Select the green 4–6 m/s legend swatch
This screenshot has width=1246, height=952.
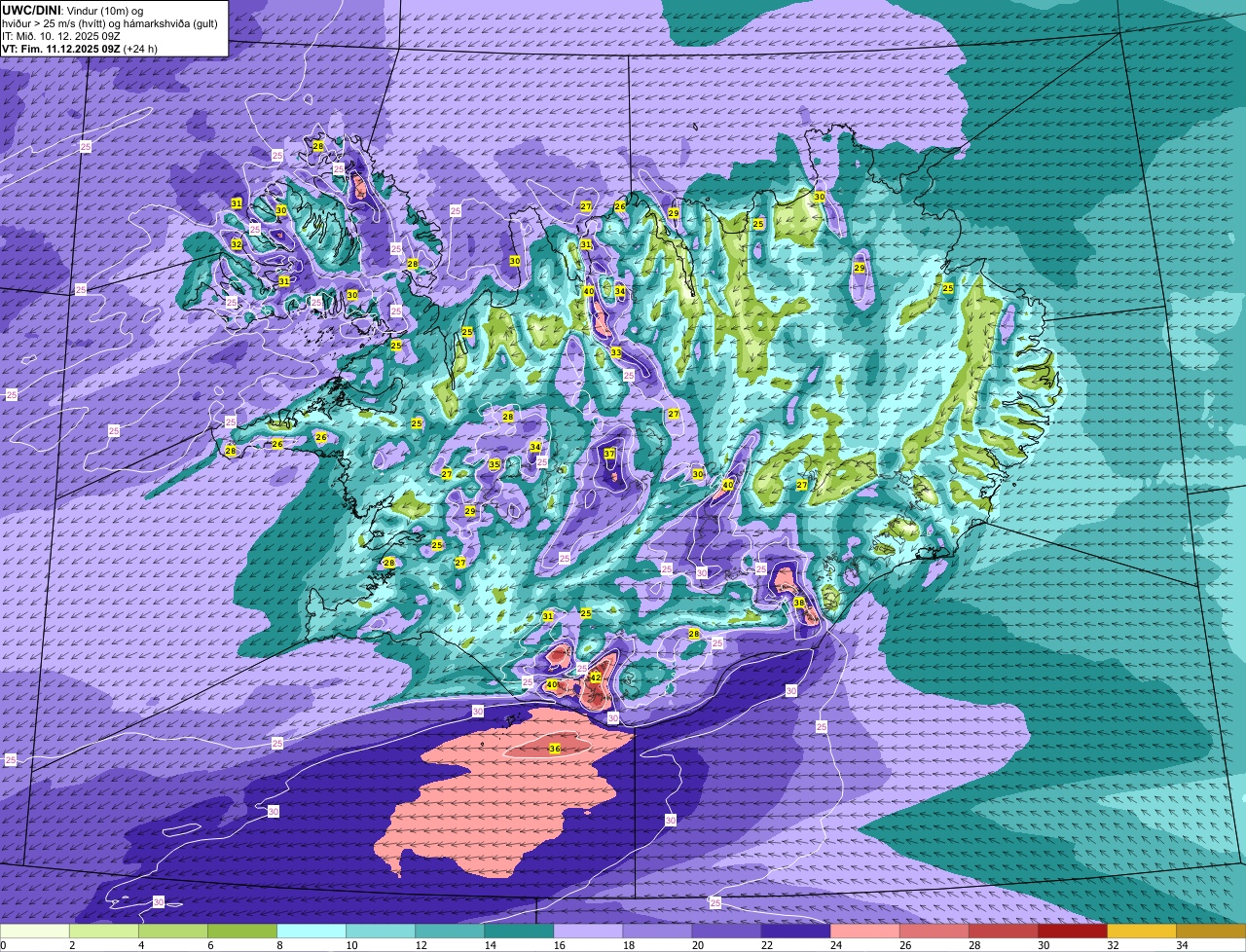click(173, 932)
